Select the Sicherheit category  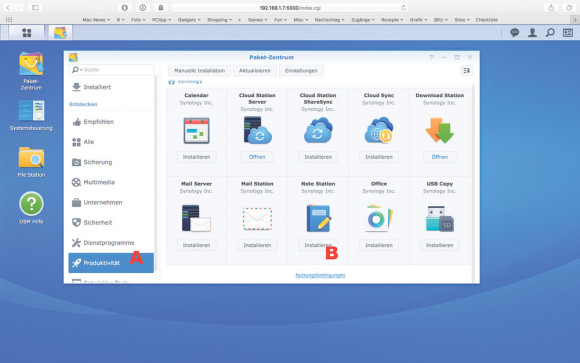[x=111, y=222]
